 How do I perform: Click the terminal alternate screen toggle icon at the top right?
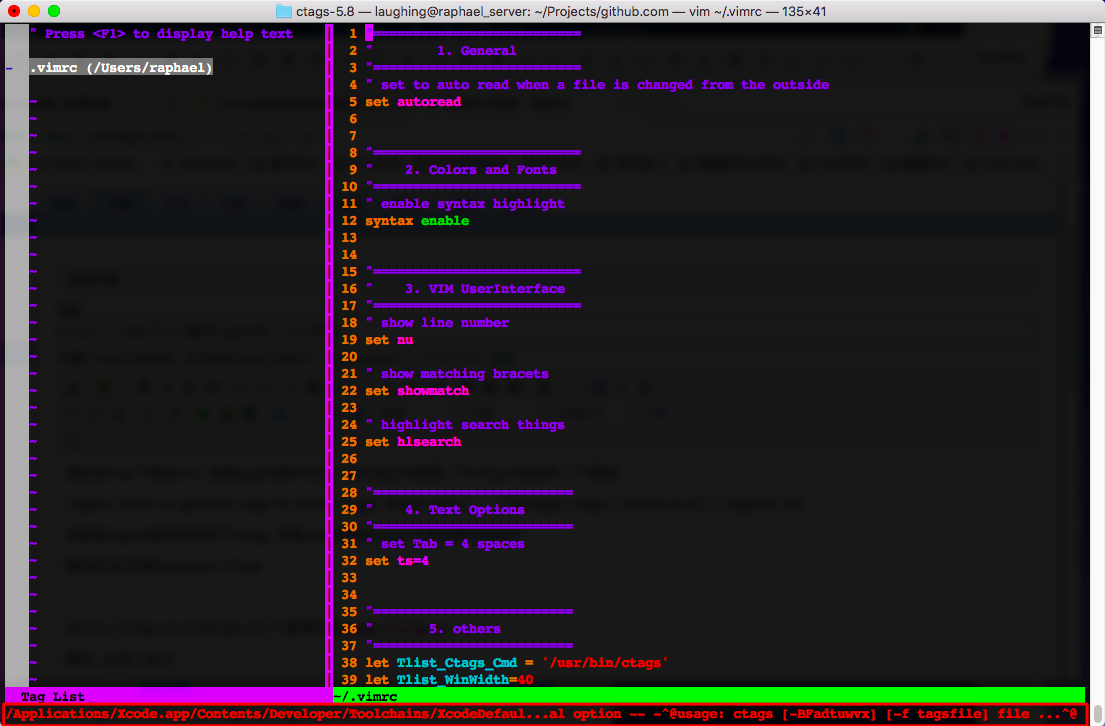(1097, 30)
